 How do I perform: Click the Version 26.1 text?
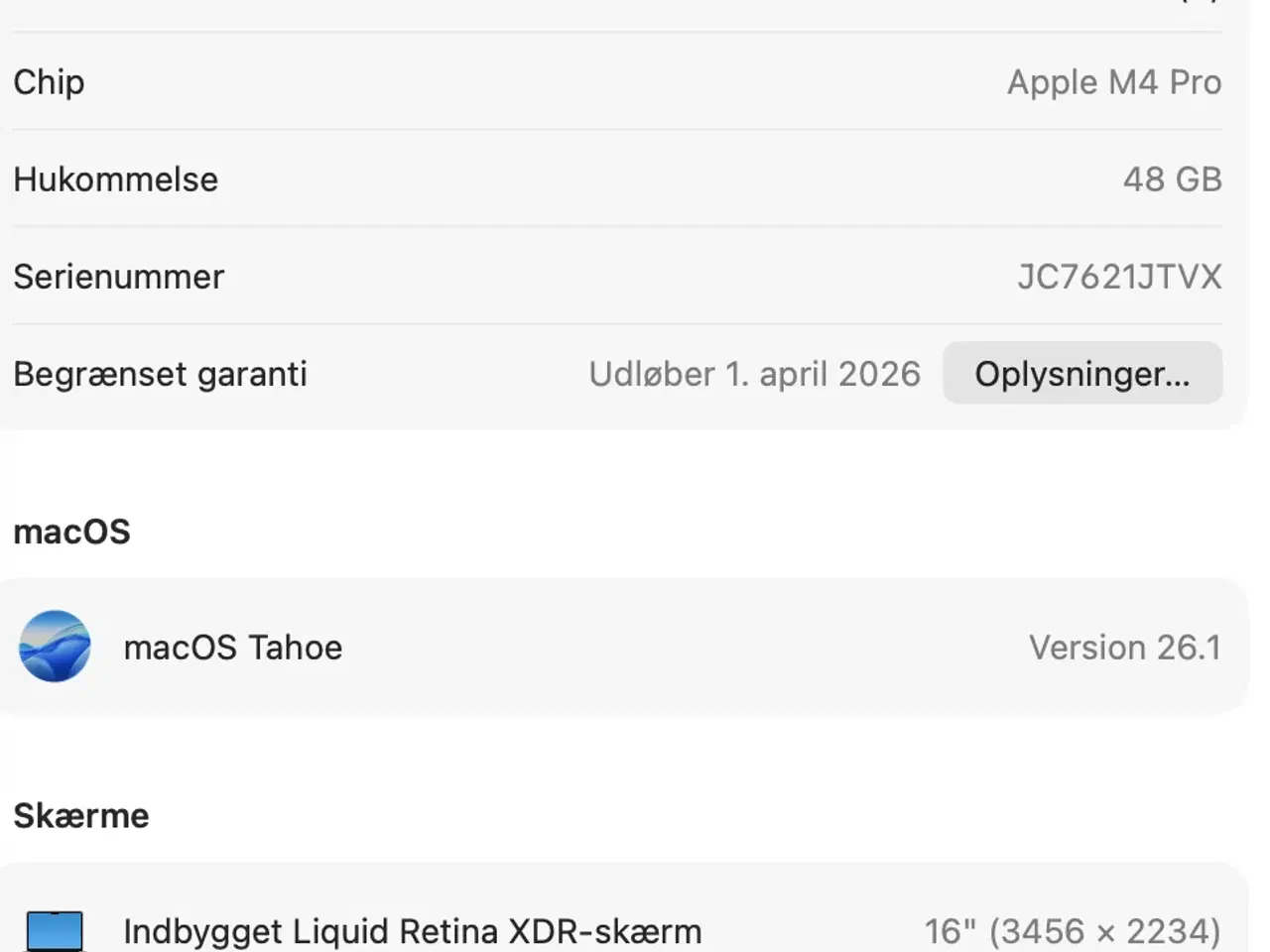pos(1124,647)
